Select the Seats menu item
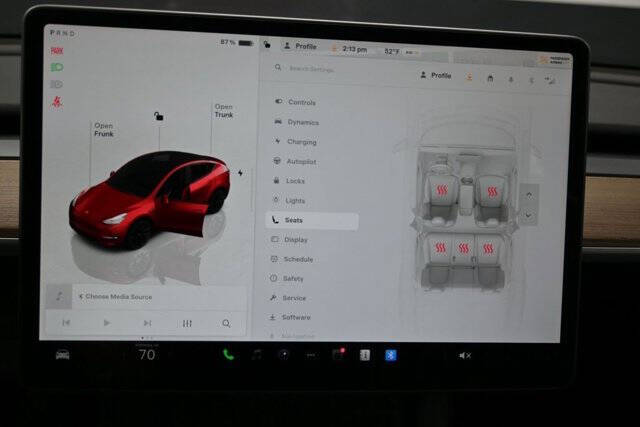 [x=312, y=220]
